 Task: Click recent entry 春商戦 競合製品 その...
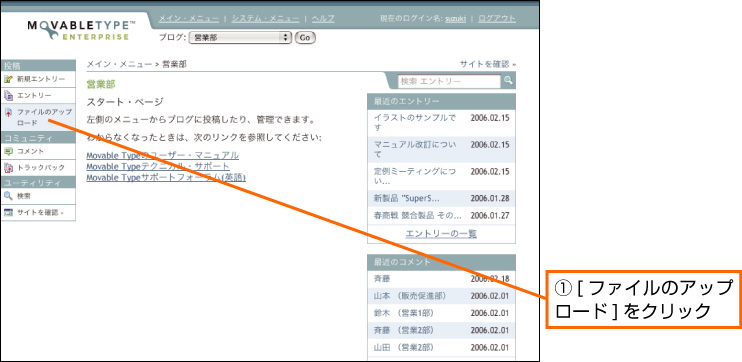click(417, 216)
